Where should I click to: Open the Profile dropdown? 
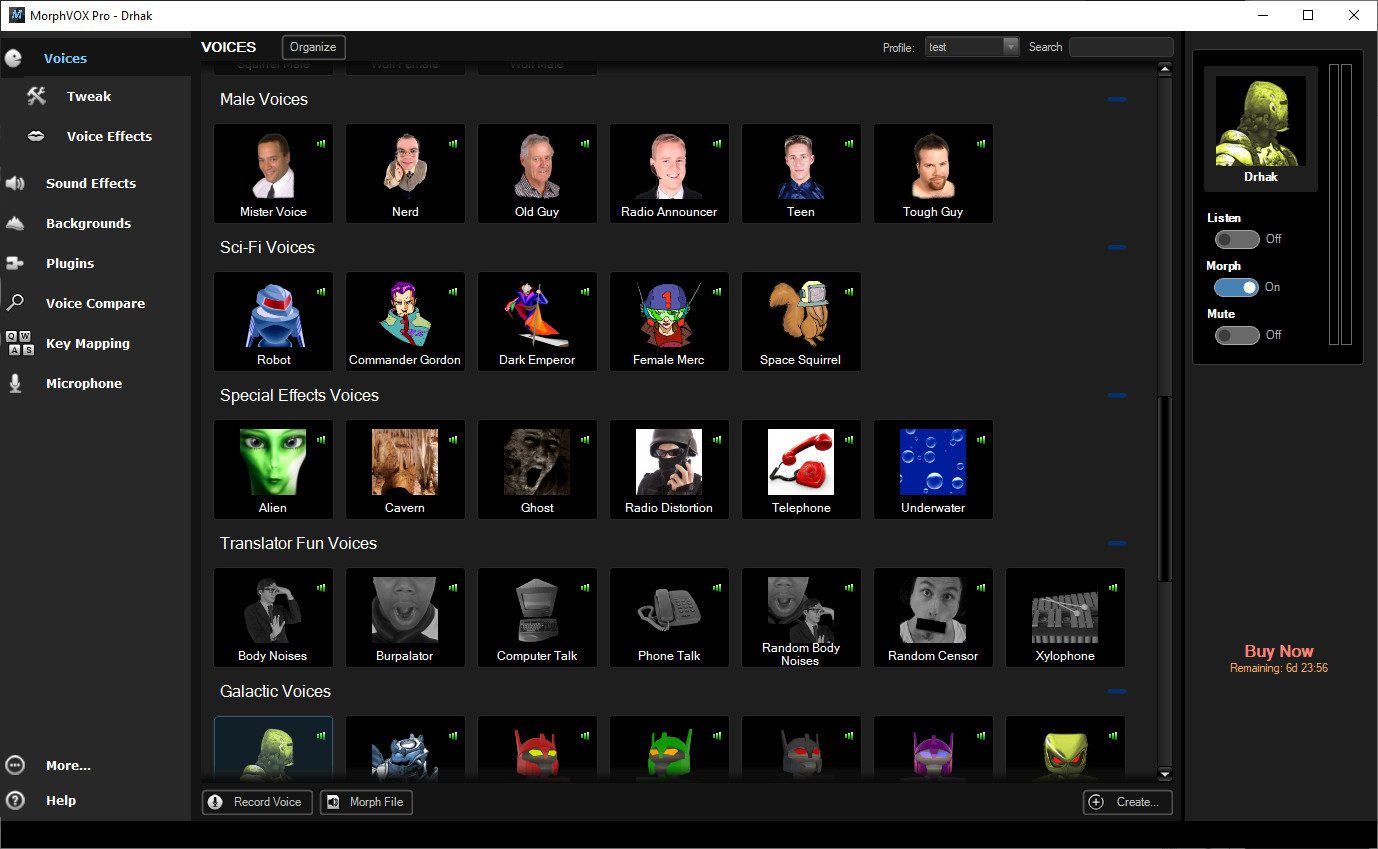point(1010,47)
